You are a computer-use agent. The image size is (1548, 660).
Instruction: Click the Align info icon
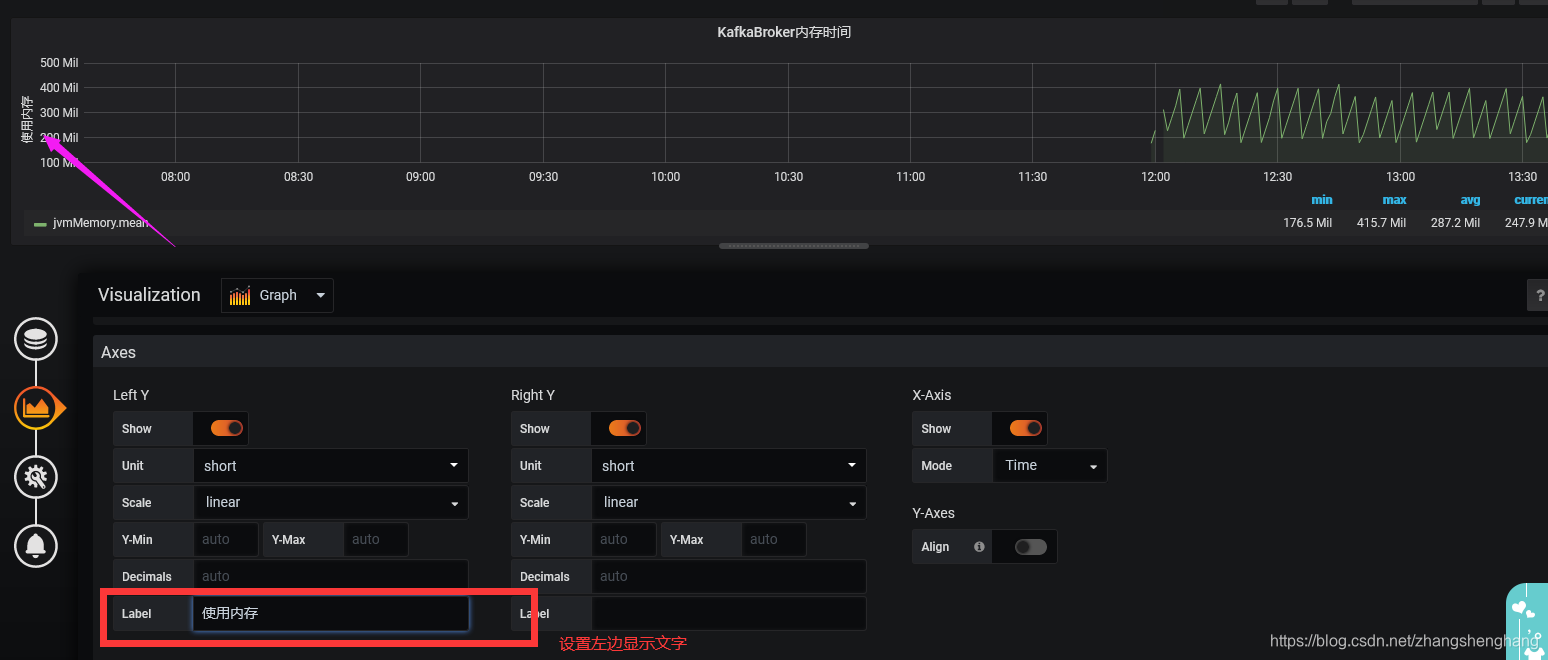[979, 547]
